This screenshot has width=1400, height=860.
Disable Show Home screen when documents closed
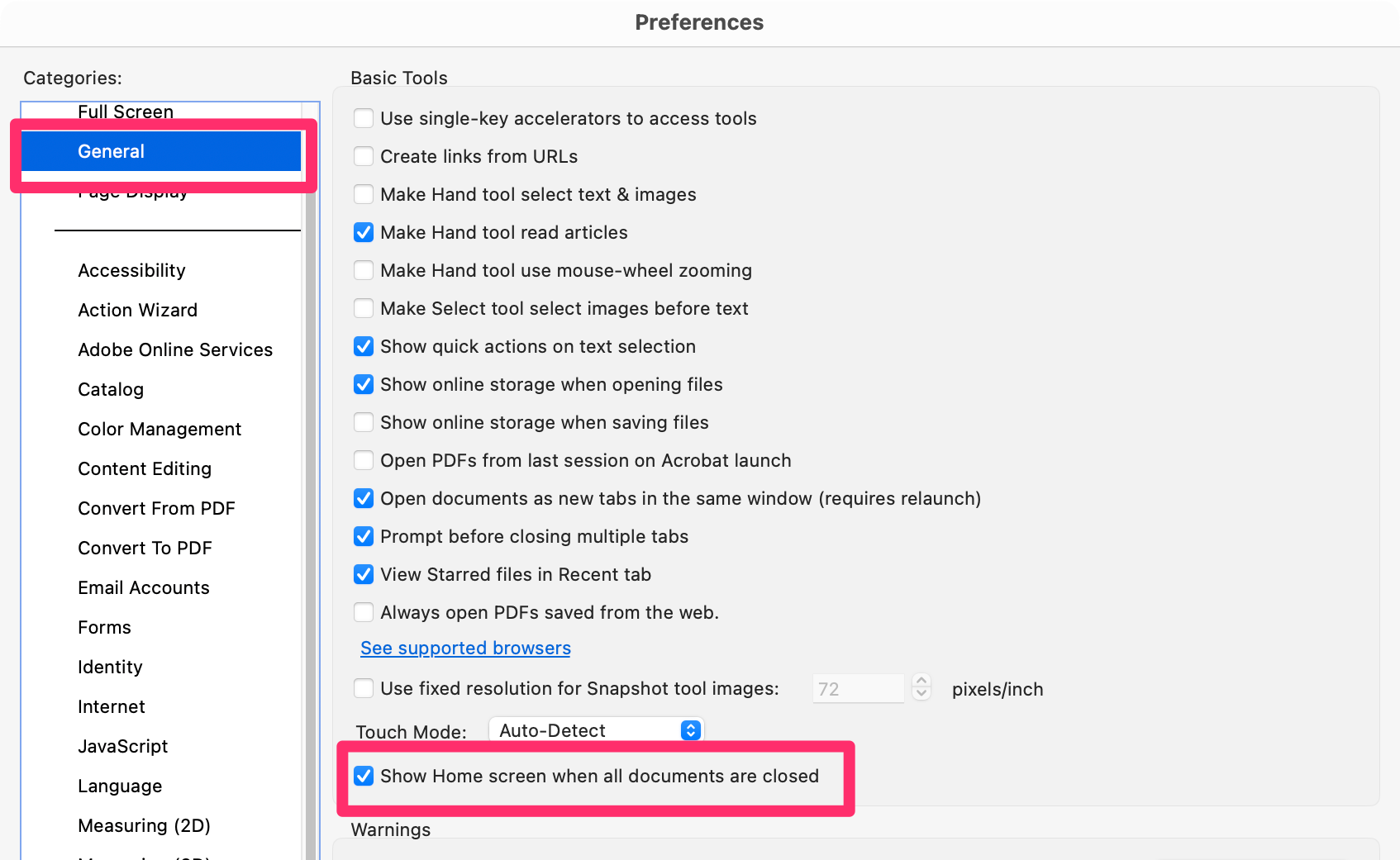coord(364,776)
